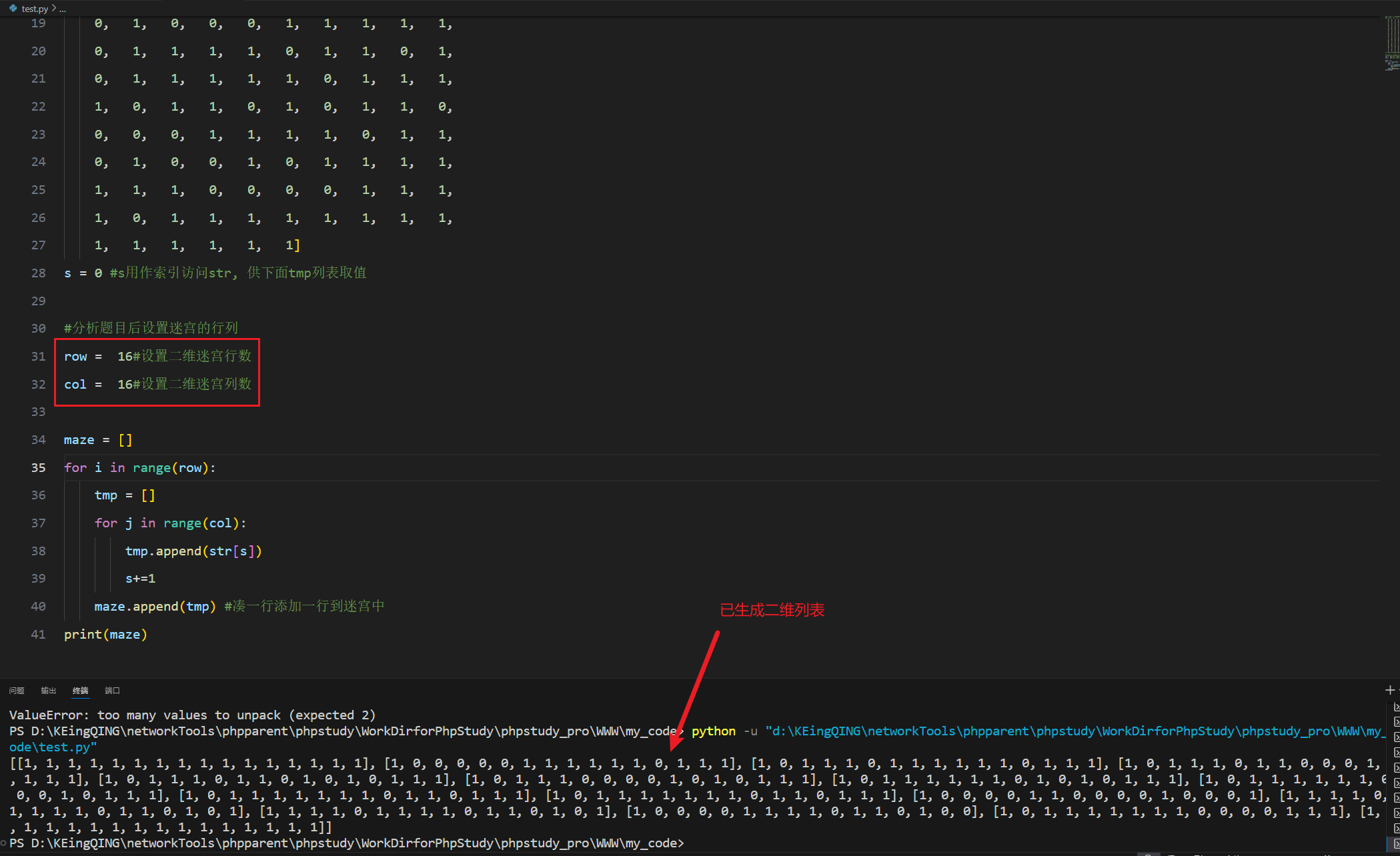Image resolution: width=1400 pixels, height=856 pixels.
Task: Select the fourth terminal instance icon
Action: coord(1397,753)
